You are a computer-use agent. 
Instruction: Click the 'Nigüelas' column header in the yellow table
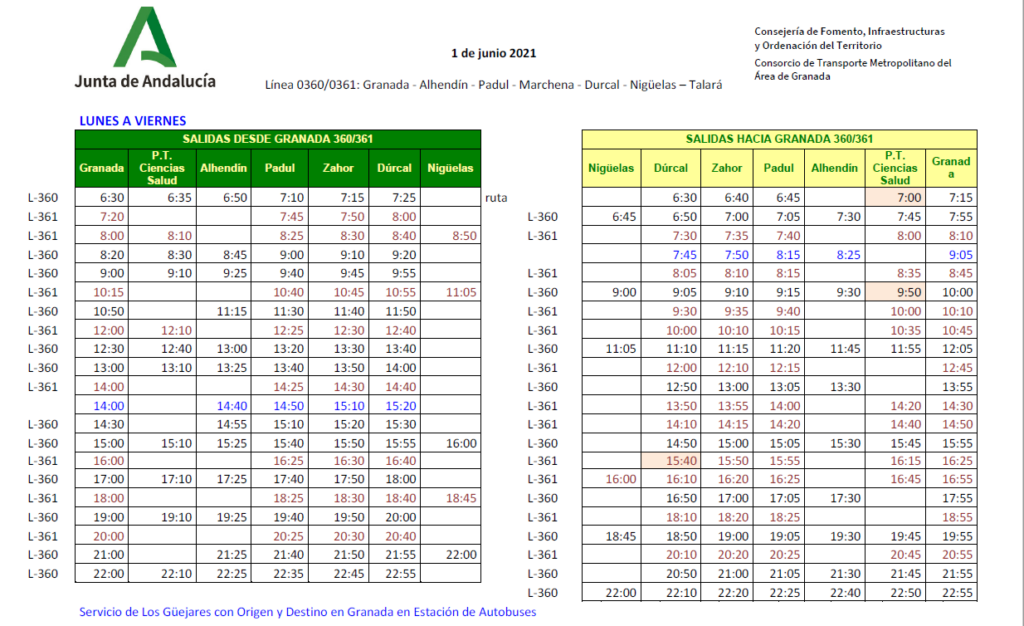(x=611, y=168)
